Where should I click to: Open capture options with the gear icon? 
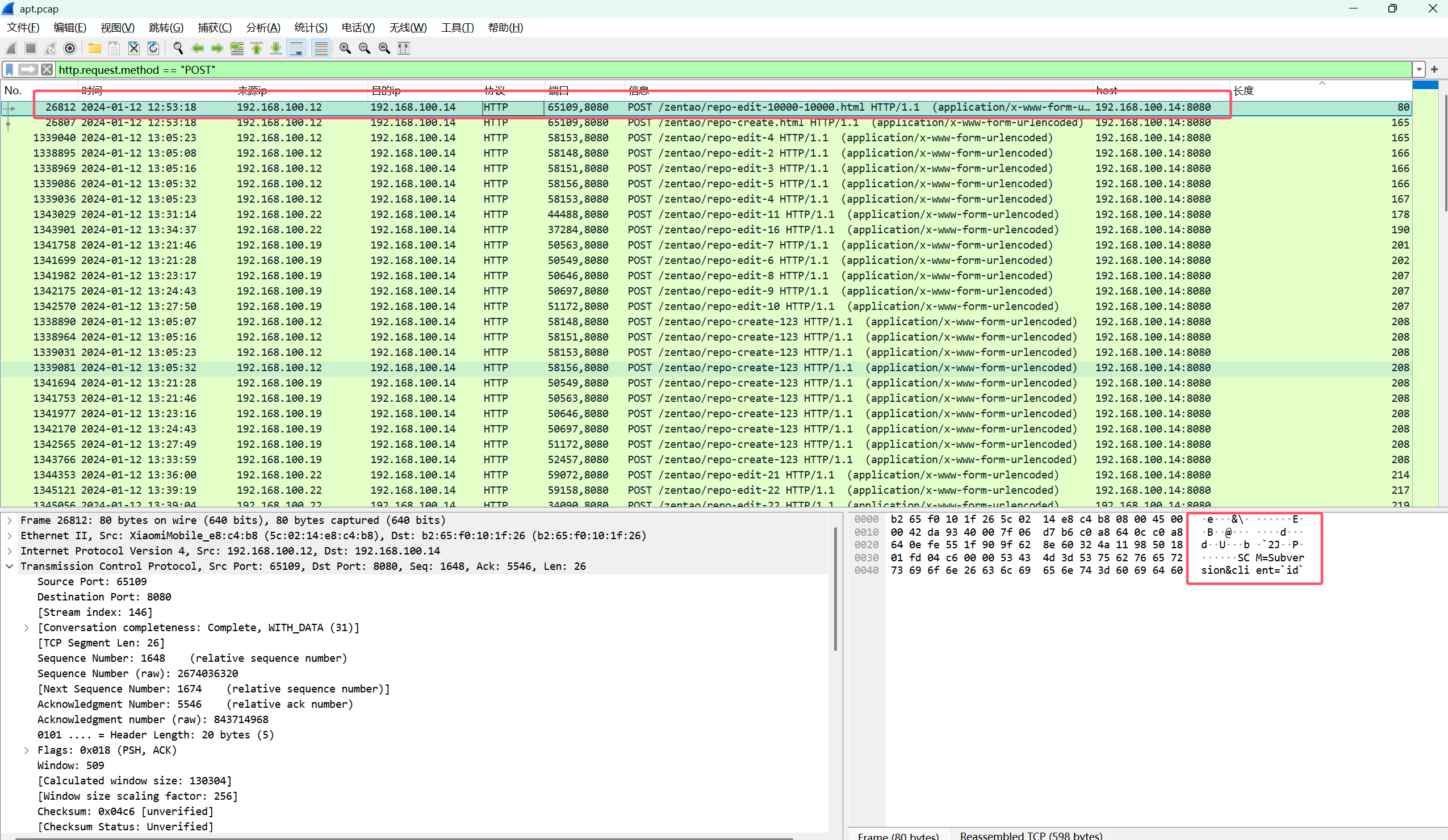pyautogui.click(x=69, y=48)
